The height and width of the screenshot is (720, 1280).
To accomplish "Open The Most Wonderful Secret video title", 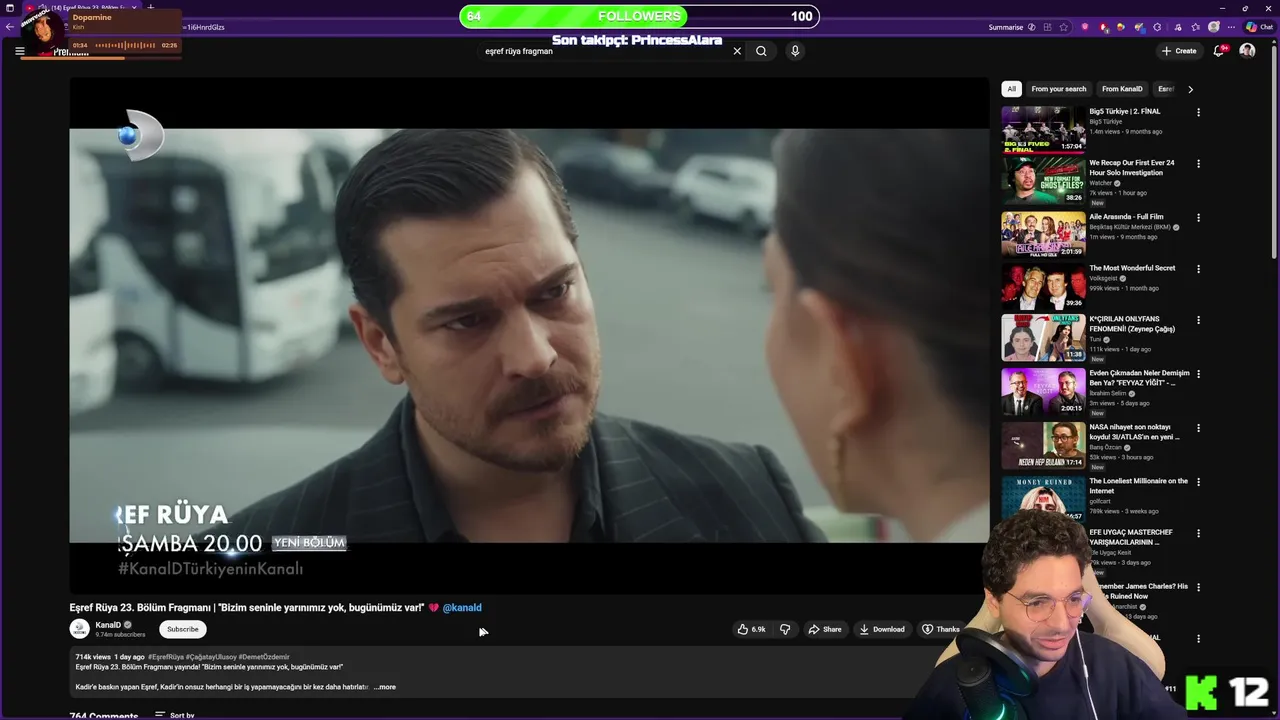I will (x=1132, y=268).
